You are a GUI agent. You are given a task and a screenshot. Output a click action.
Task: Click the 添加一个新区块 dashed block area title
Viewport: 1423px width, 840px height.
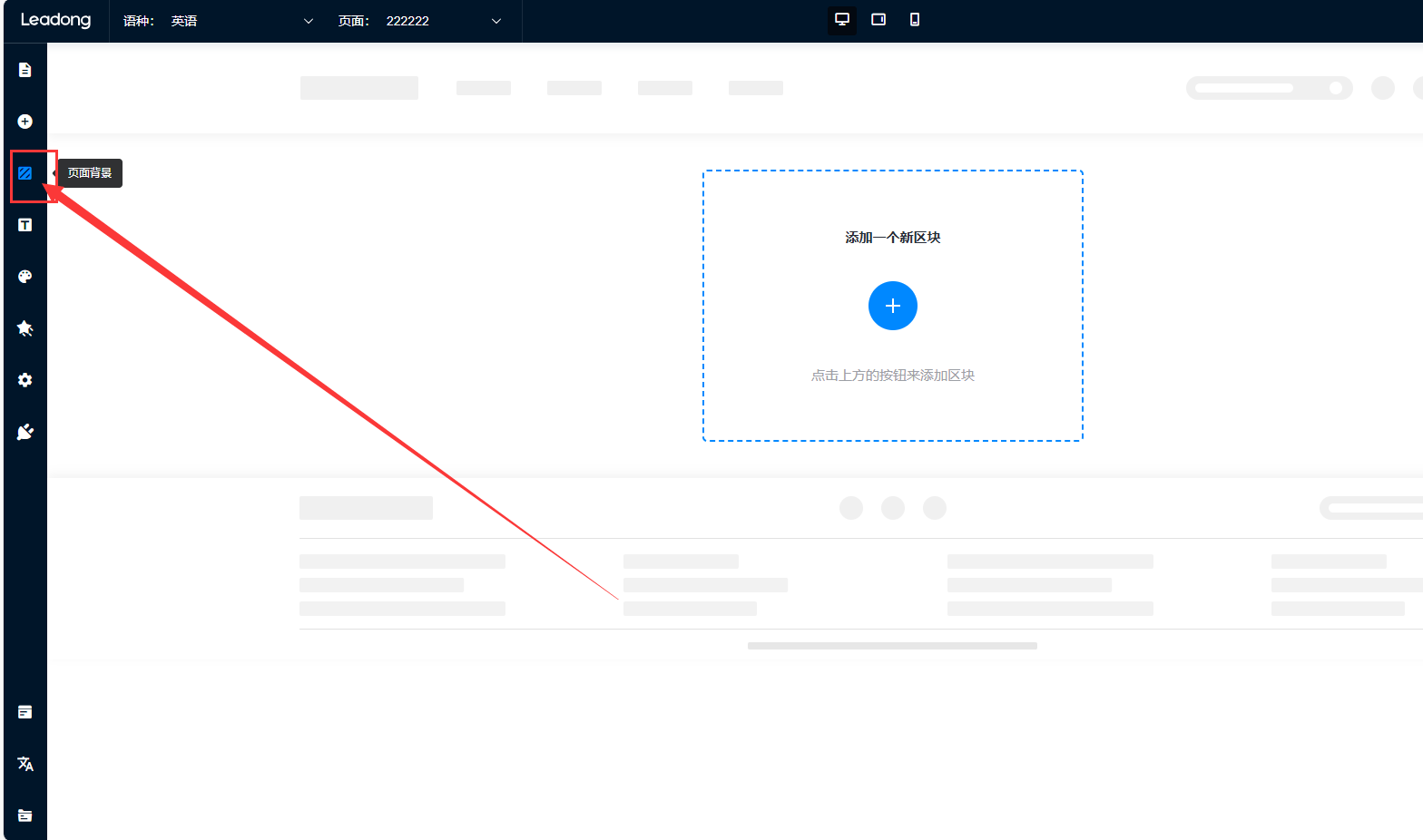click(x=893, y=238)
